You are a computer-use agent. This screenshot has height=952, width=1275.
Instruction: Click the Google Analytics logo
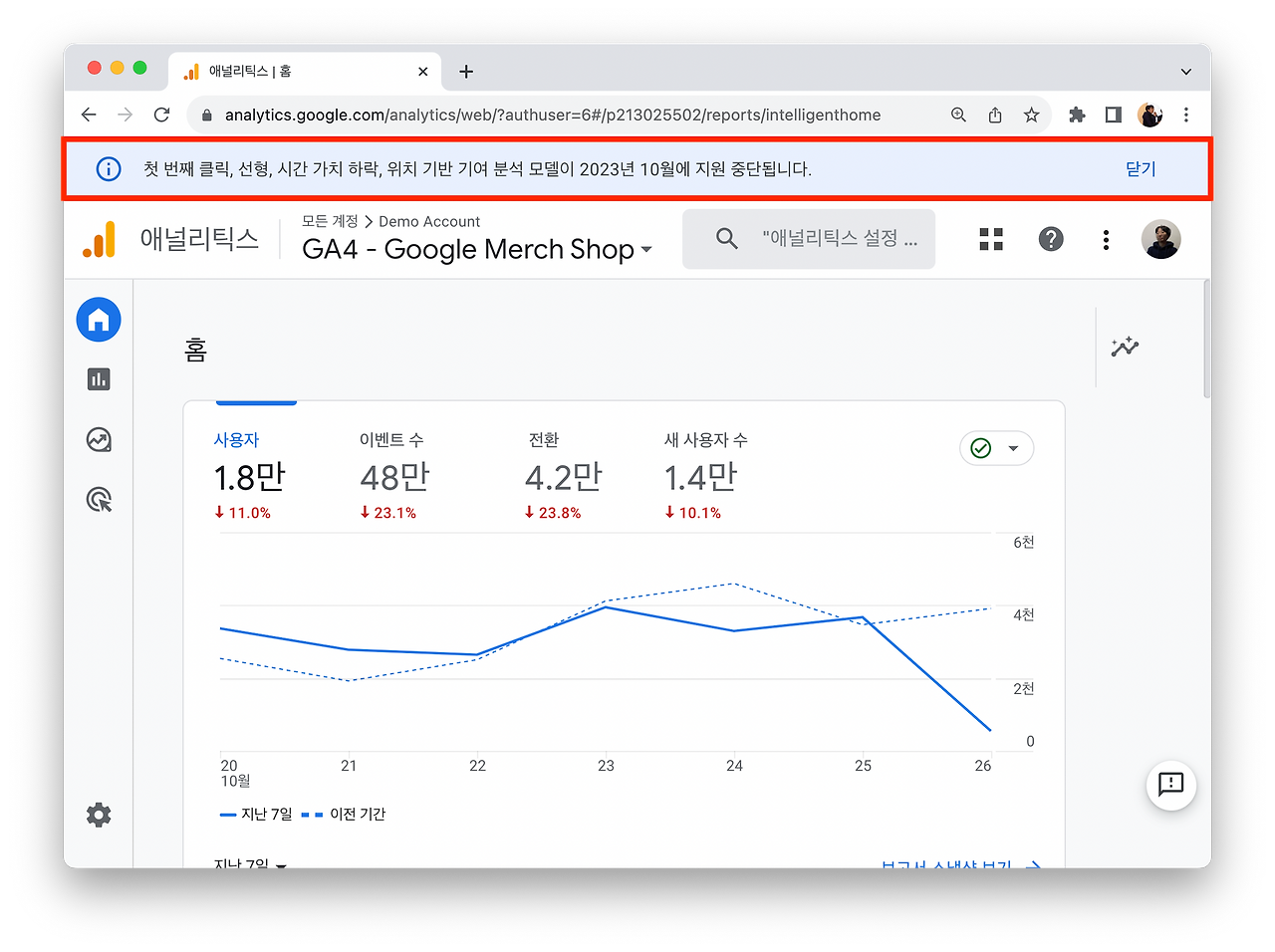pyautogui.click(x=99, y=239)
